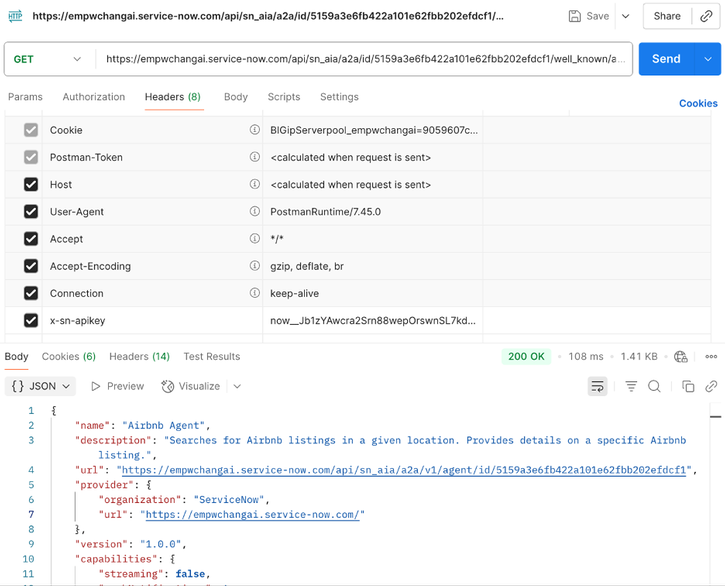Select the "Airbnb Agent" name value

pos(163,425)
